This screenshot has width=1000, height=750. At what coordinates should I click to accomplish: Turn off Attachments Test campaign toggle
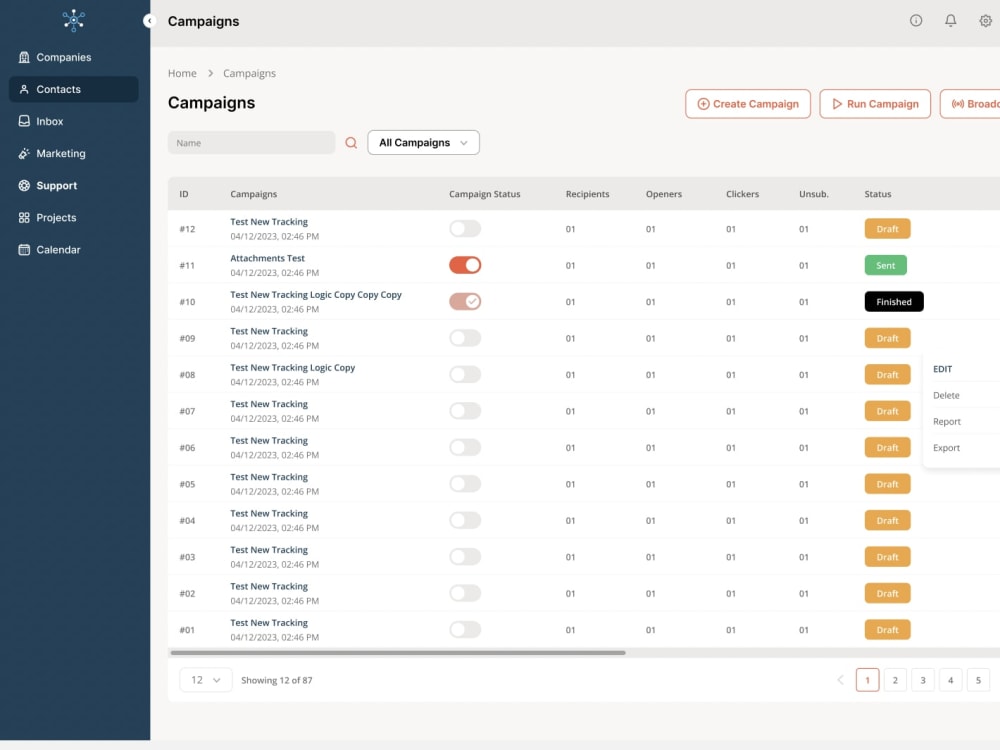pos(465,265)
